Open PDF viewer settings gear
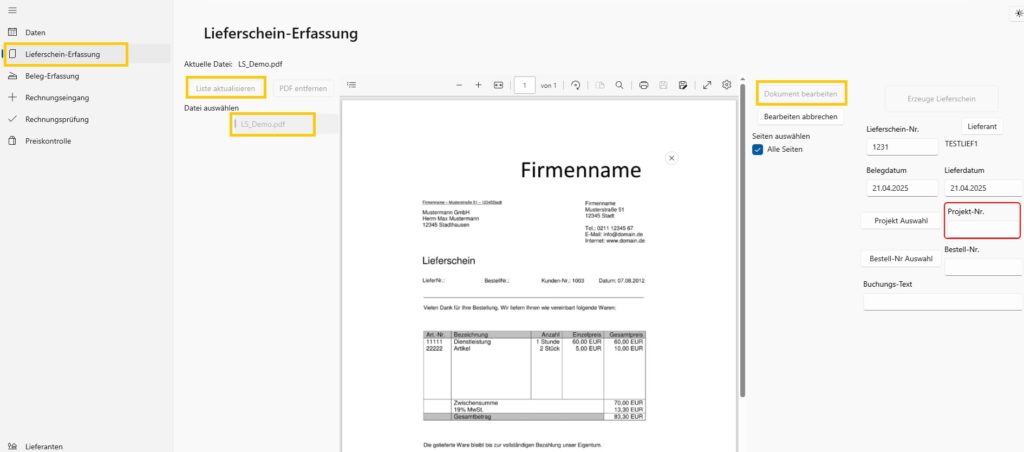 [x=726, y=85]
